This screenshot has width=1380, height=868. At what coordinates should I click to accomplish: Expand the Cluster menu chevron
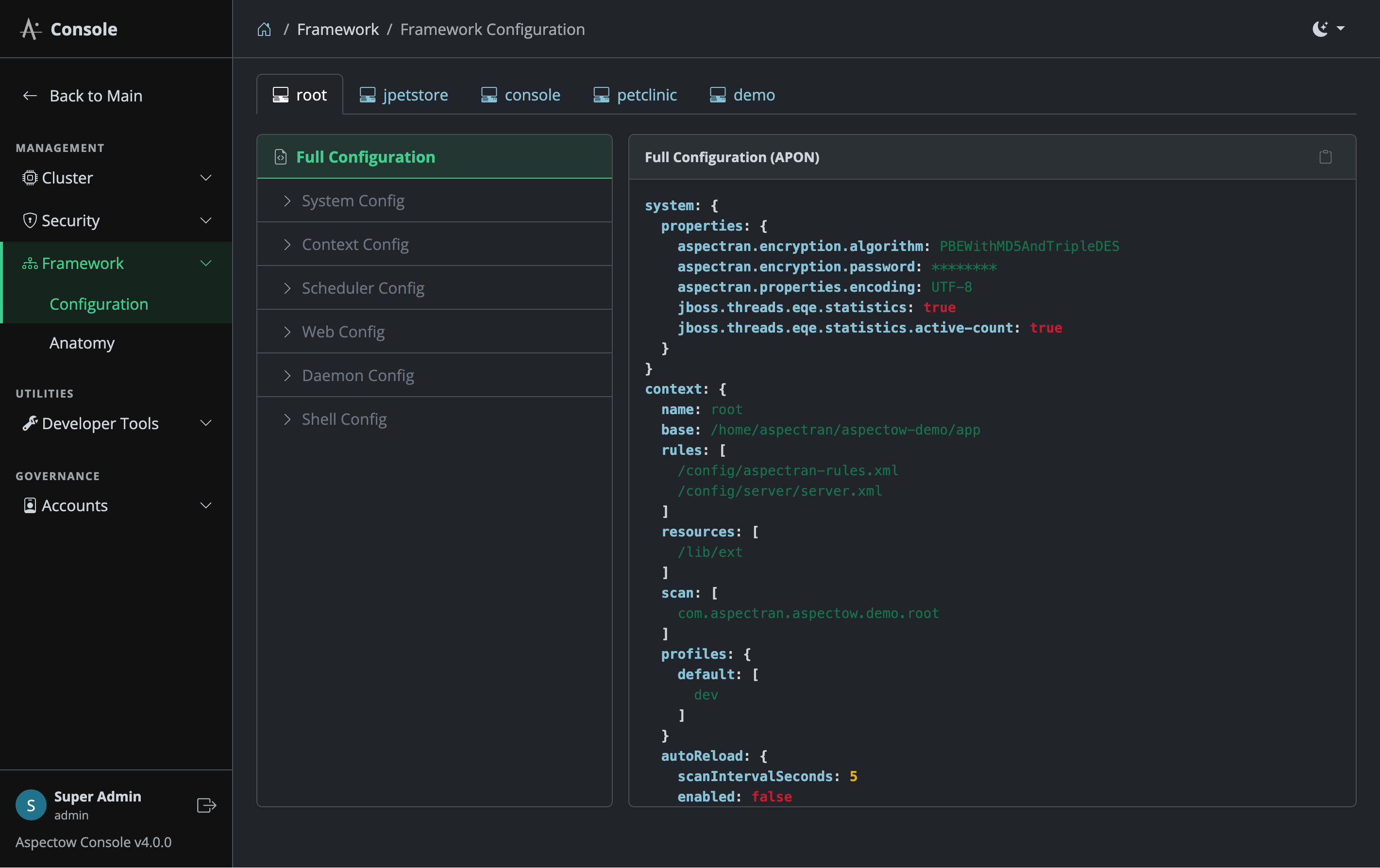click(206, 178)
